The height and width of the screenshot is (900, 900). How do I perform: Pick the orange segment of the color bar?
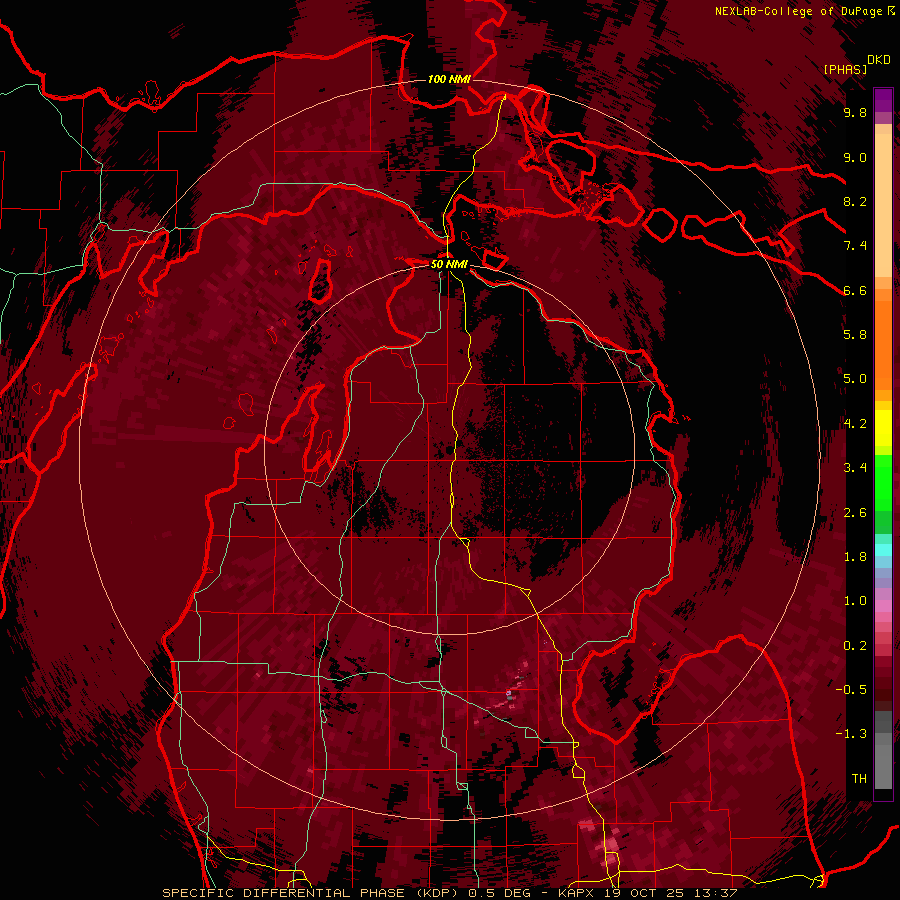pos(883,344)
